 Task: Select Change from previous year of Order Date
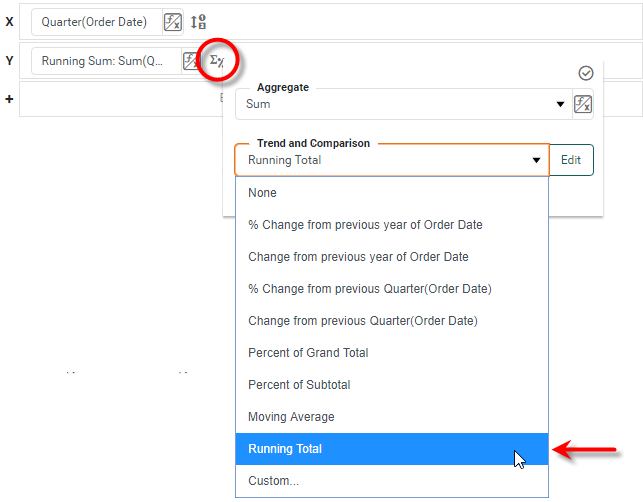point(358,257)
